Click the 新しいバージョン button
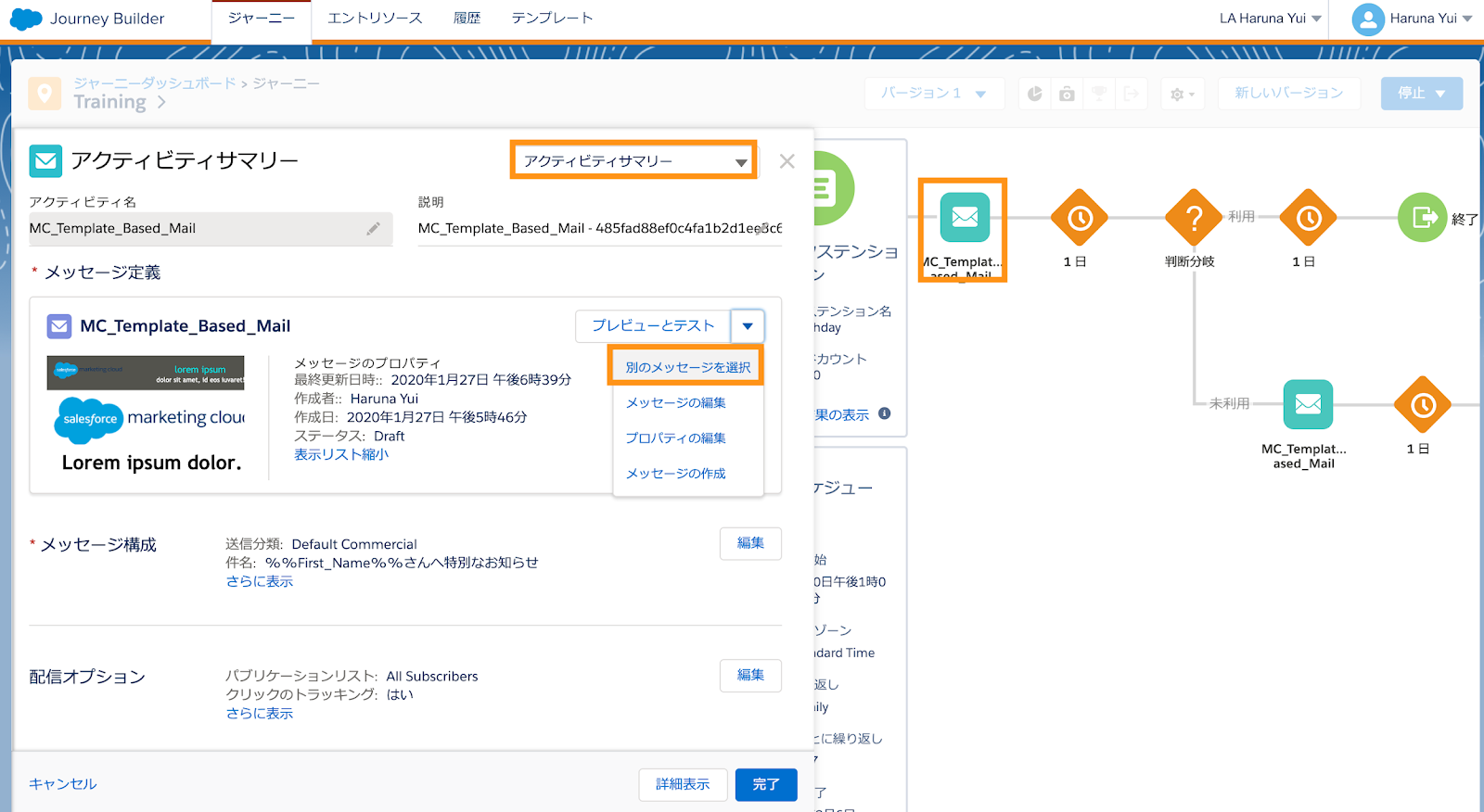 (x=1288, y=94)
